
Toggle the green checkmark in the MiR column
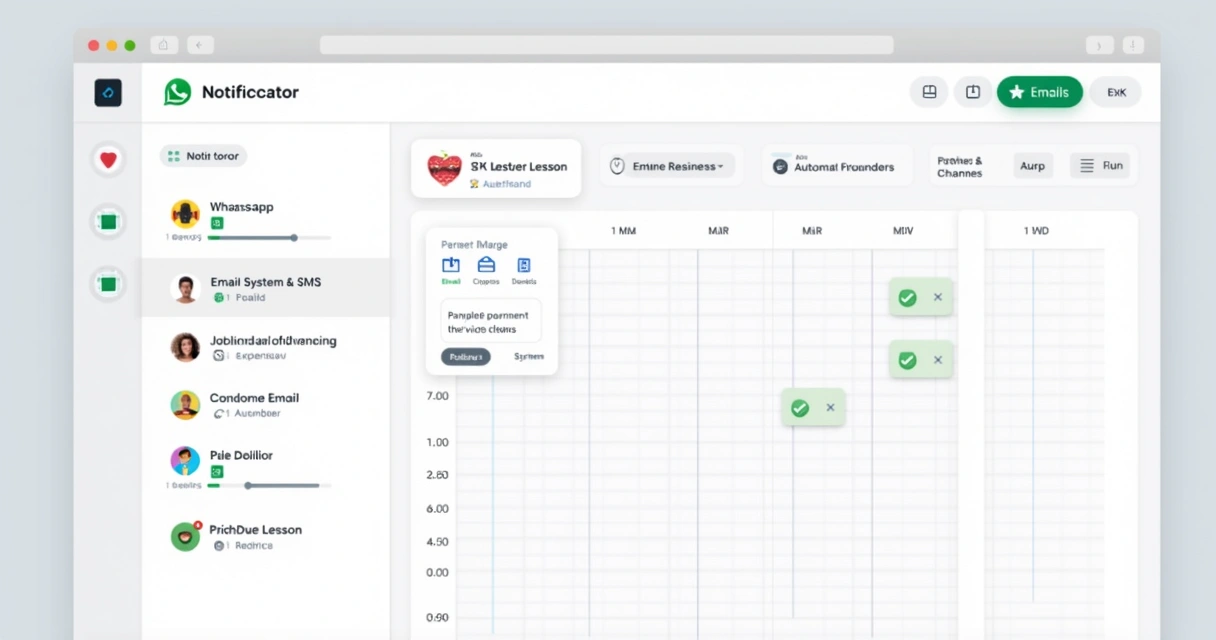pos(799,408)
